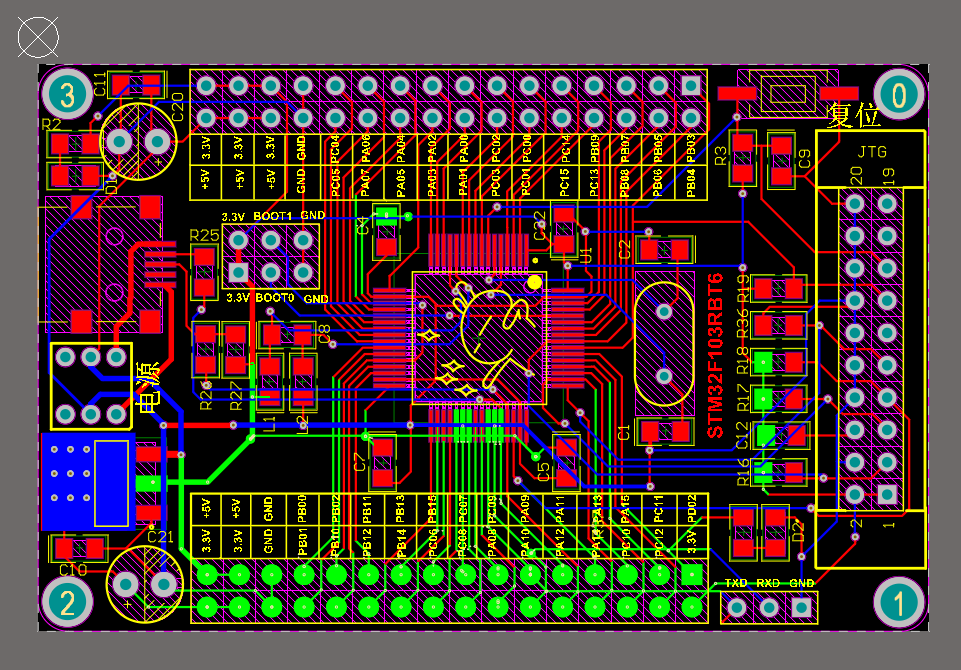This screenshot has height=670, width=961.
Task: Click the PC14 pin label
Action: [564, 149]
